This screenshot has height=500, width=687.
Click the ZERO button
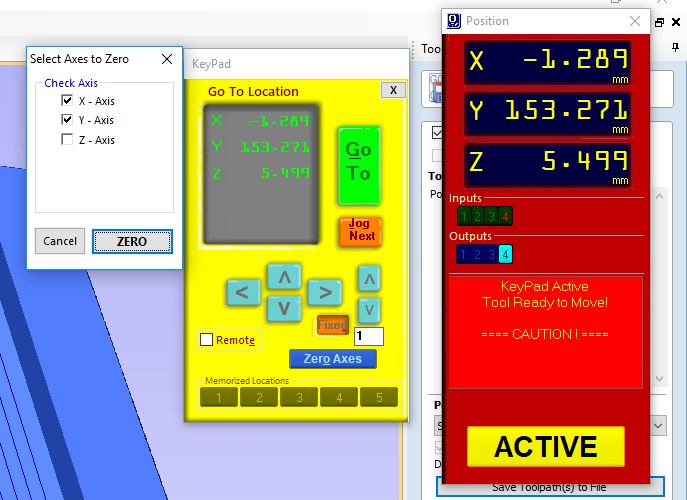(132, 241)
